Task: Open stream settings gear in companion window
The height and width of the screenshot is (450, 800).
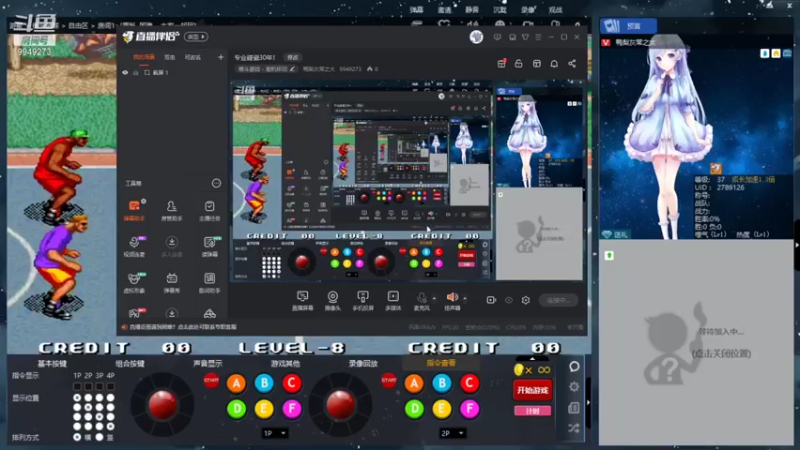Action: 526,300
